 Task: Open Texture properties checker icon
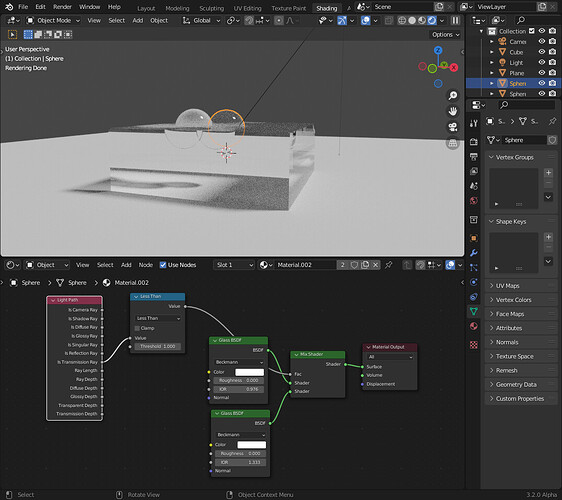[473, 345]
